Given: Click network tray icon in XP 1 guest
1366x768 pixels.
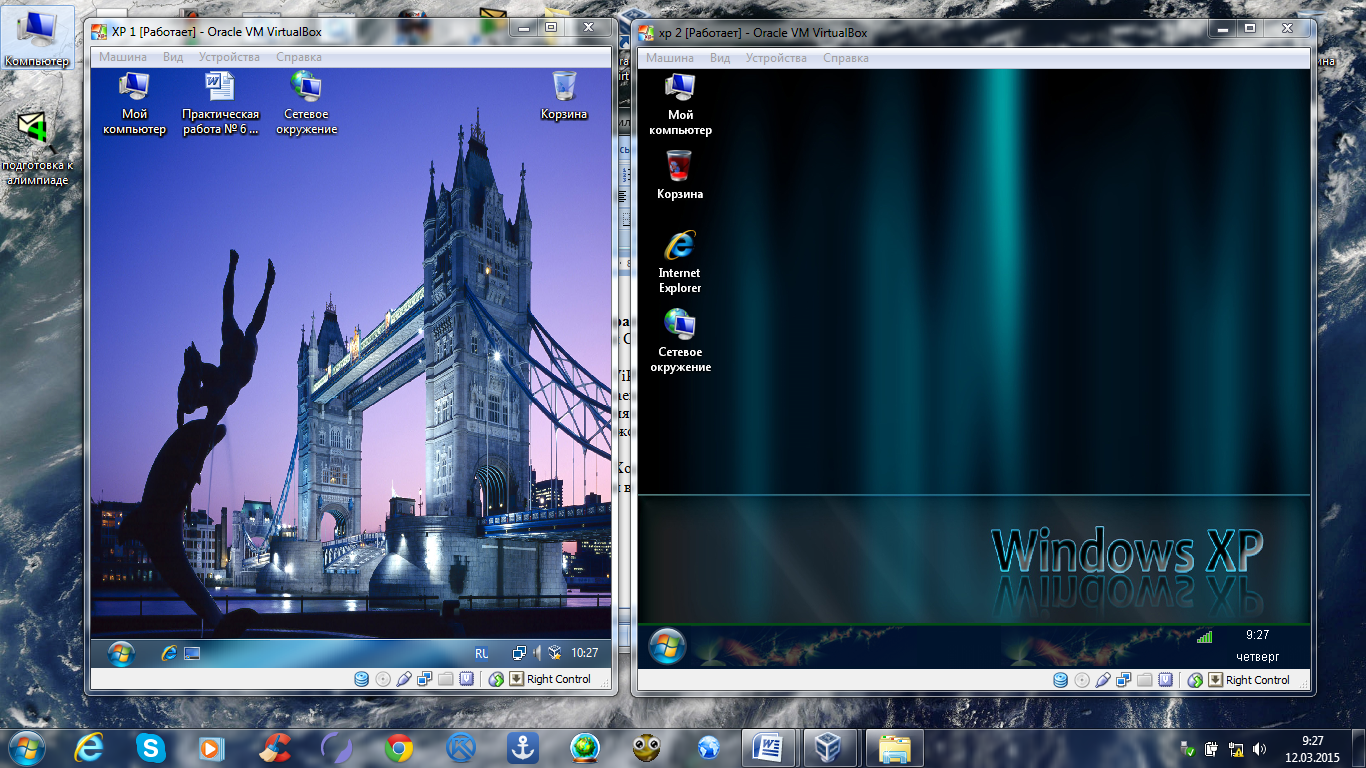Looking at the screenshot, I should pos(519,653).
